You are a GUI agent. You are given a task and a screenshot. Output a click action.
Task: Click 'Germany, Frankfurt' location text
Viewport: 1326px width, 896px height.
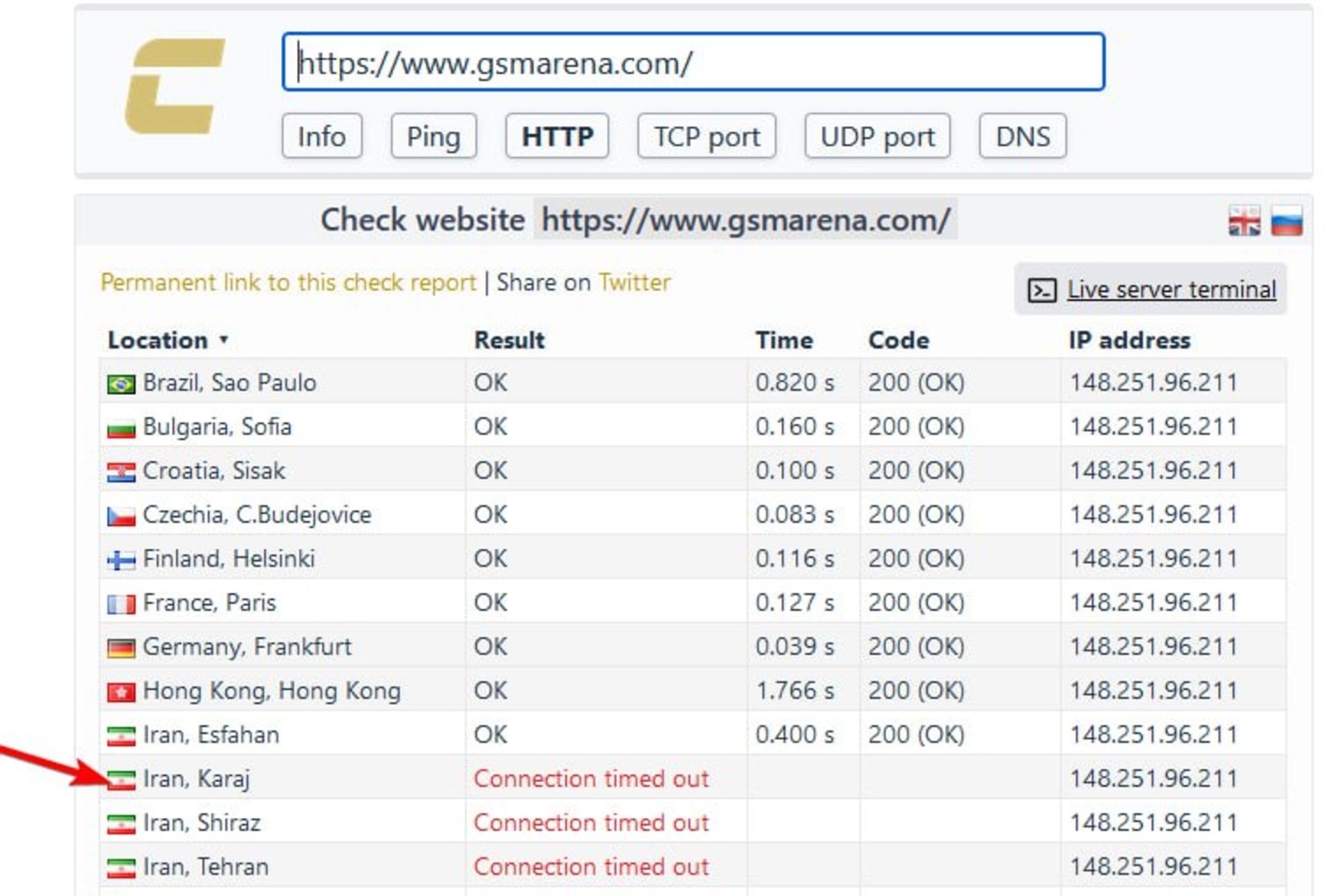(x=247, y=647)
